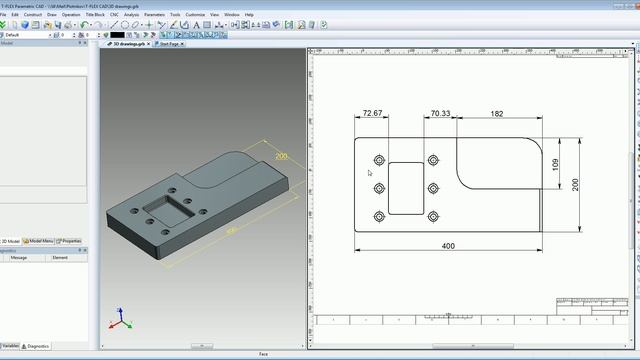Close the Start Page tab
The image size is (640, 360).
[182, 44]
